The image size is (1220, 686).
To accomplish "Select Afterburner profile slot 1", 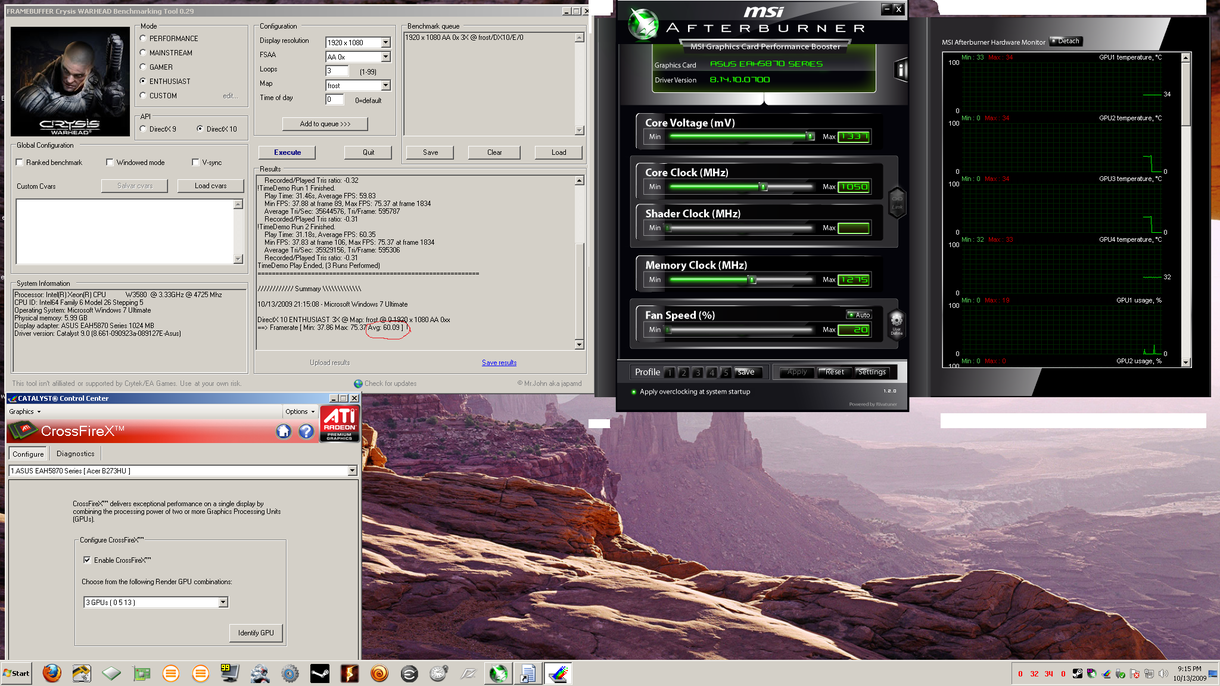I will click(x=669, y=372).
